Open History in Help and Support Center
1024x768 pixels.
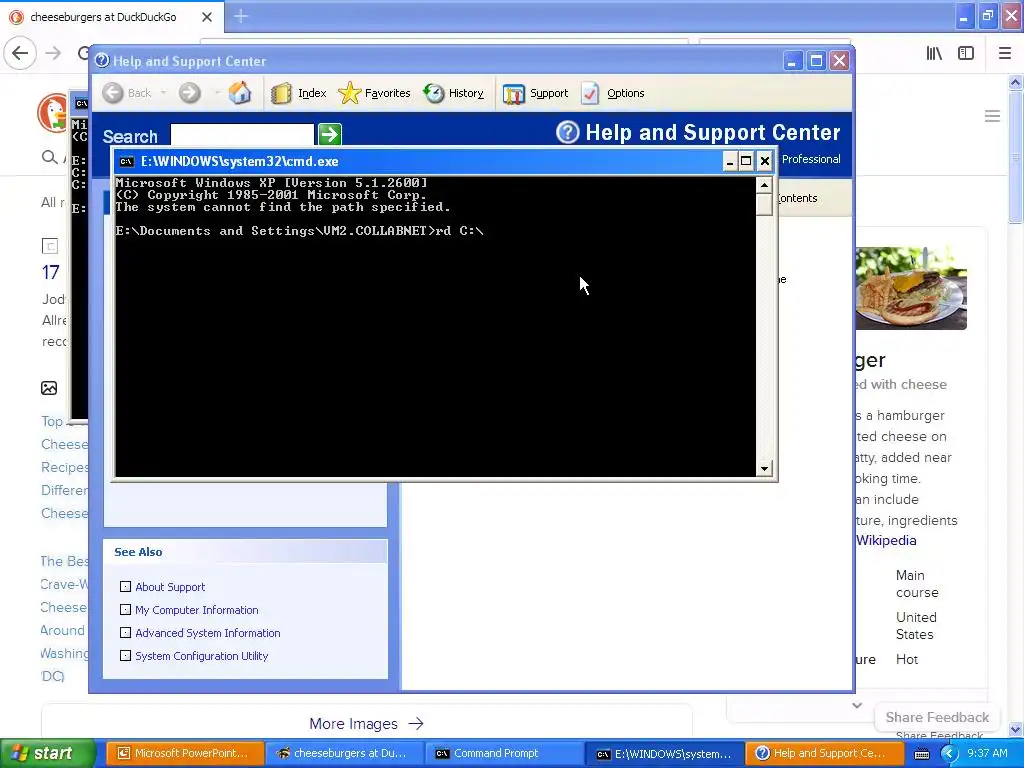[453, 93]
